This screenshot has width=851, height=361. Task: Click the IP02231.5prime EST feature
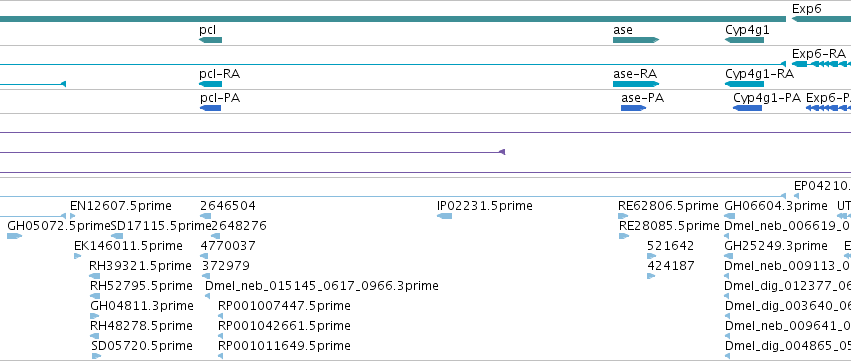(444, 216)
